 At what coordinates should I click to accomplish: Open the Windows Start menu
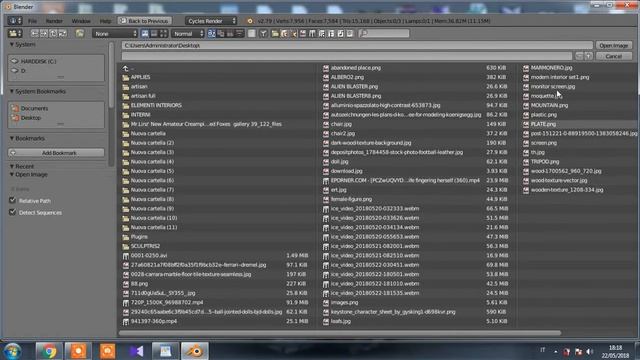click(x=12, y=351)
